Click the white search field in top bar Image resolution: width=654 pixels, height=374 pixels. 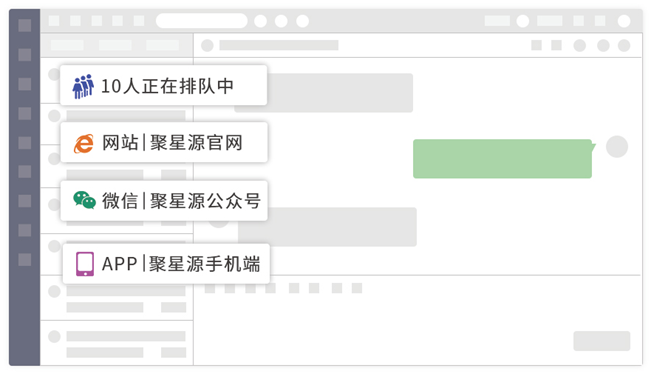pos(201,20)
